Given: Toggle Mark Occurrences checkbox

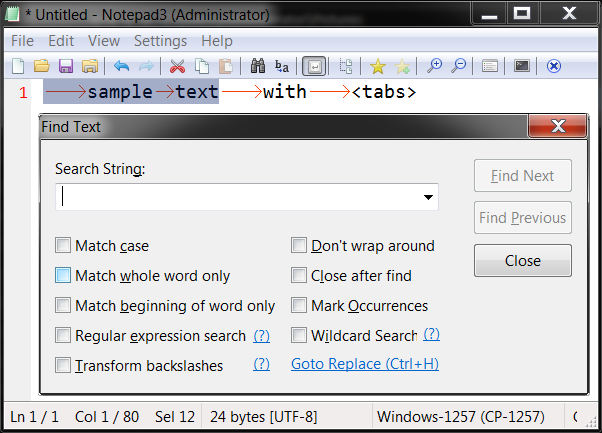Looking at the screenshot, I should 299,305.
